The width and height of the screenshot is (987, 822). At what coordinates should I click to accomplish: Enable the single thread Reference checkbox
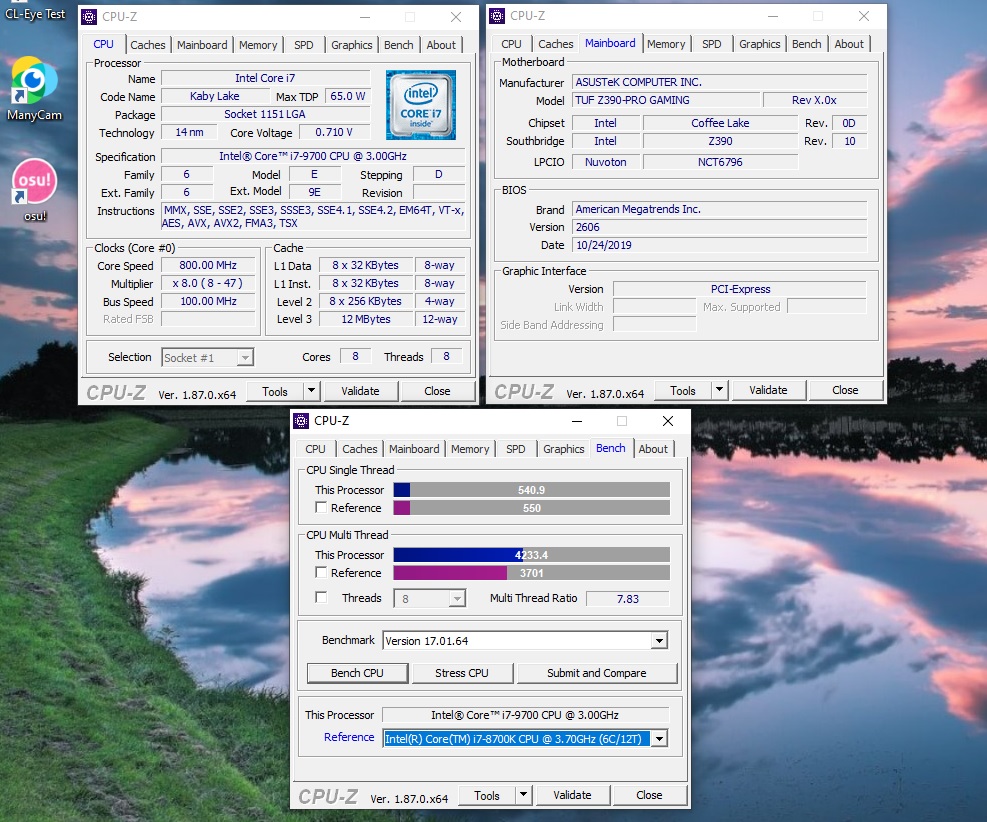click(x=321, y=508)
